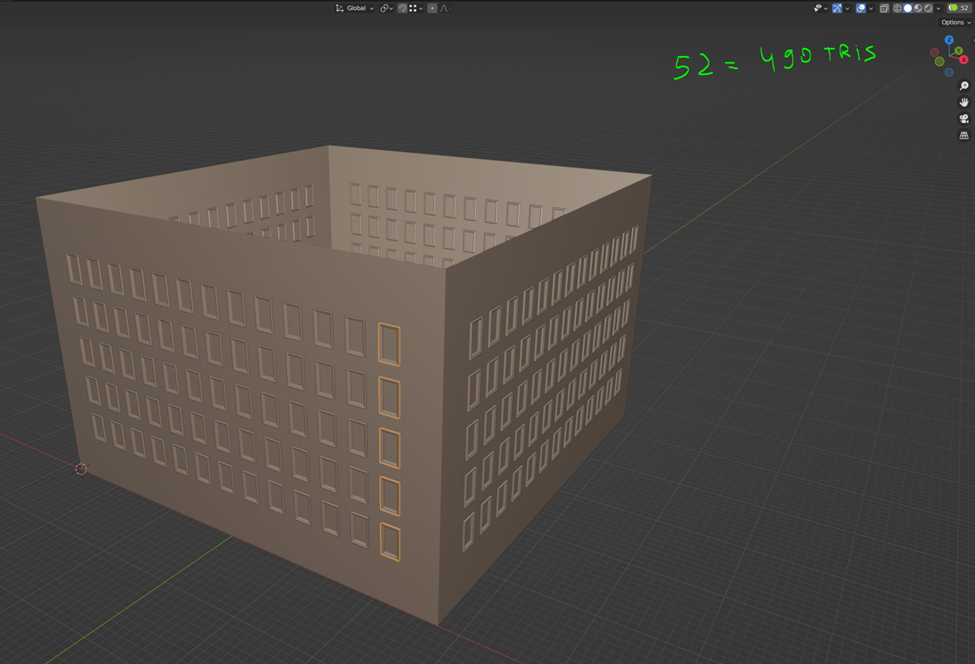975x664 pixels.
Task: Toggle the viewport overlays button
Action: (x=860, y=8)
